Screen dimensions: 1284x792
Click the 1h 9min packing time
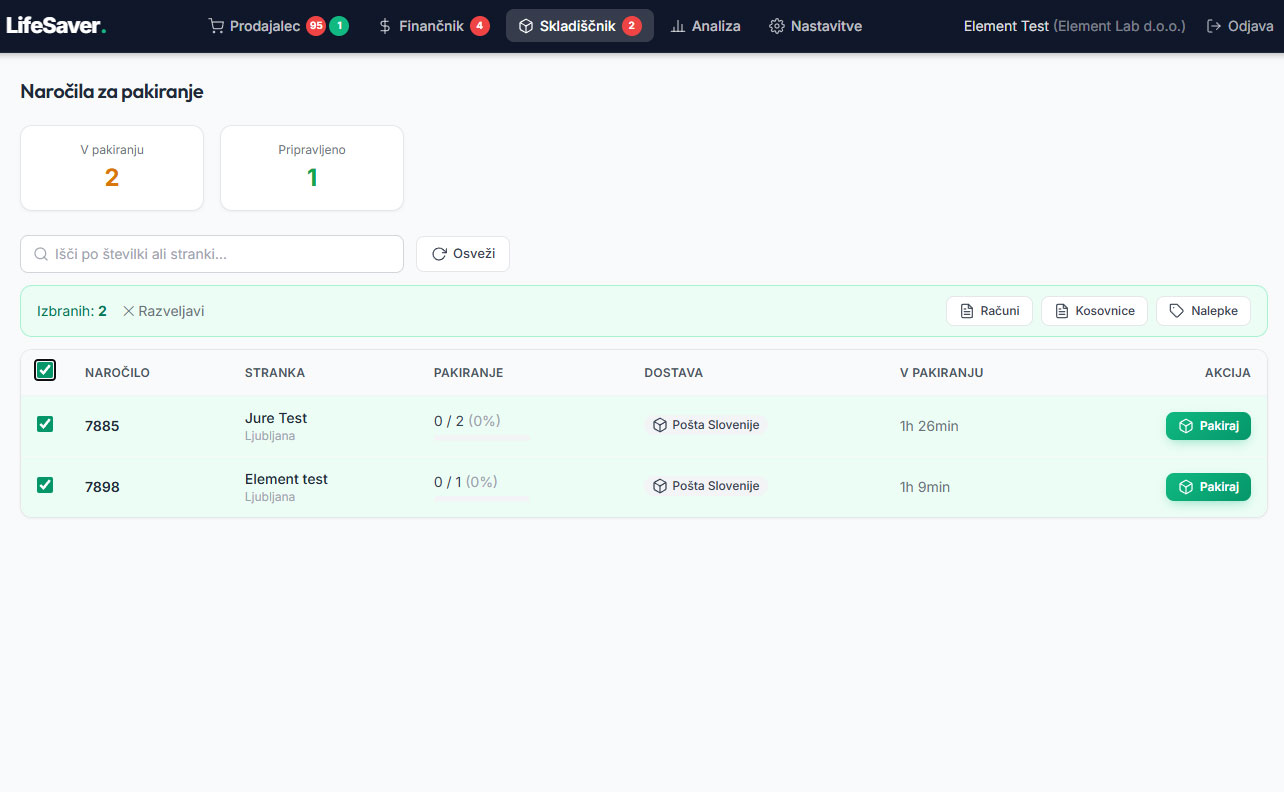[925, 487]
